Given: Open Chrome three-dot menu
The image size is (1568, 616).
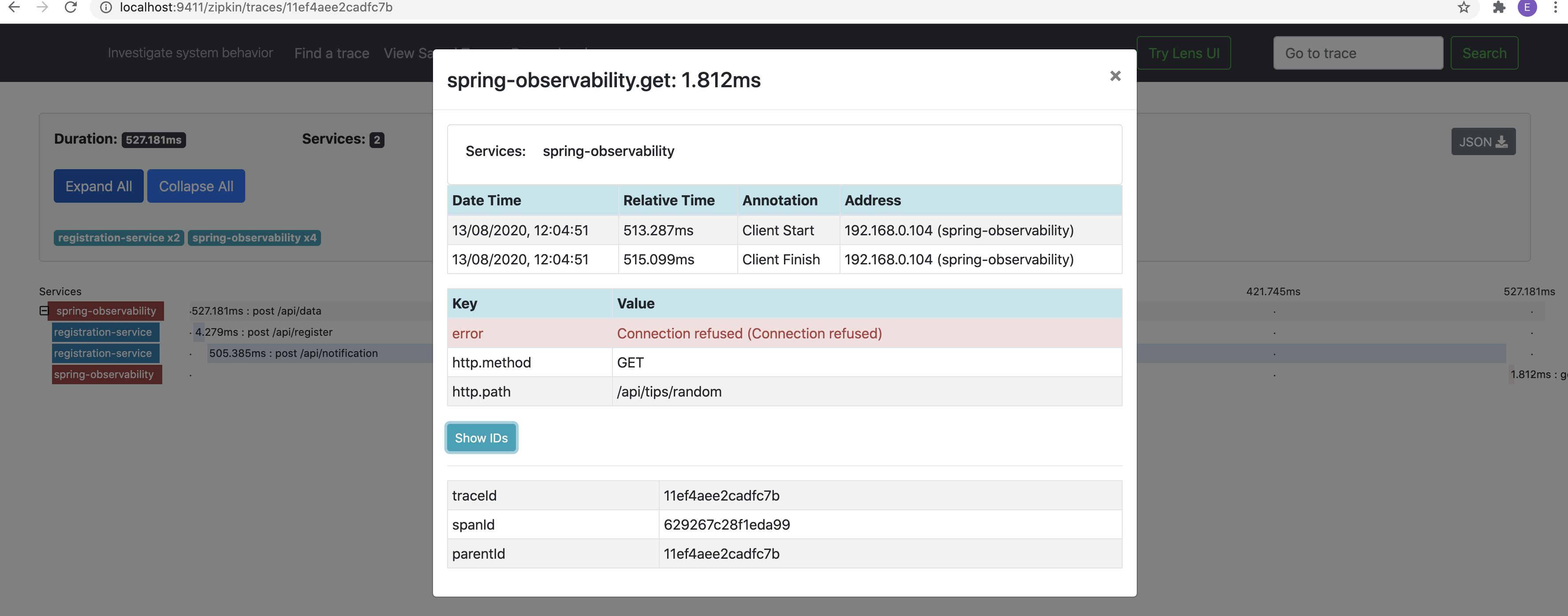Looking at the screenshot, I should click(x=1555, y=7).
